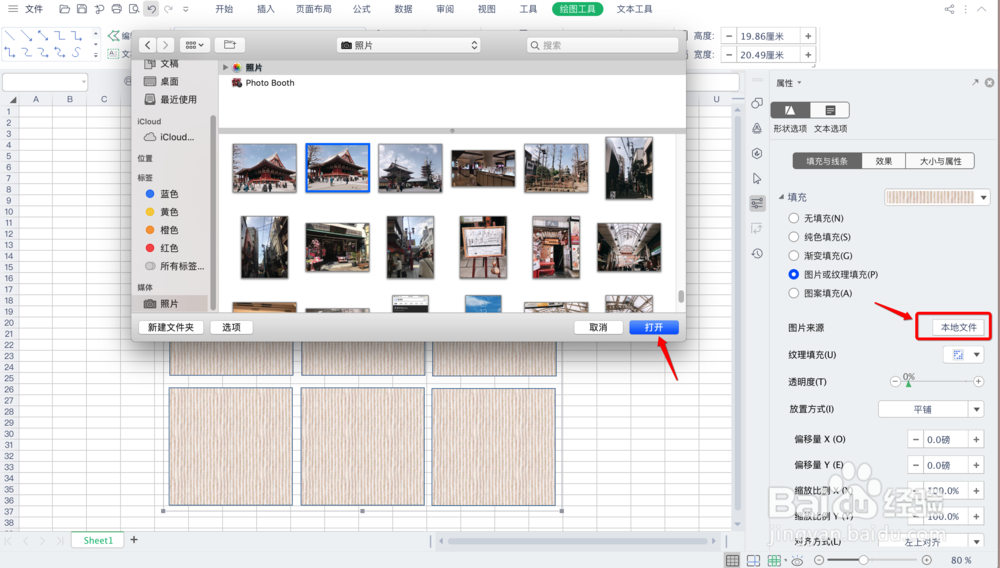Select 图案填充(A) radio option
The height and width of the screenshot is (568, 1000).
(x=793, y=293)
